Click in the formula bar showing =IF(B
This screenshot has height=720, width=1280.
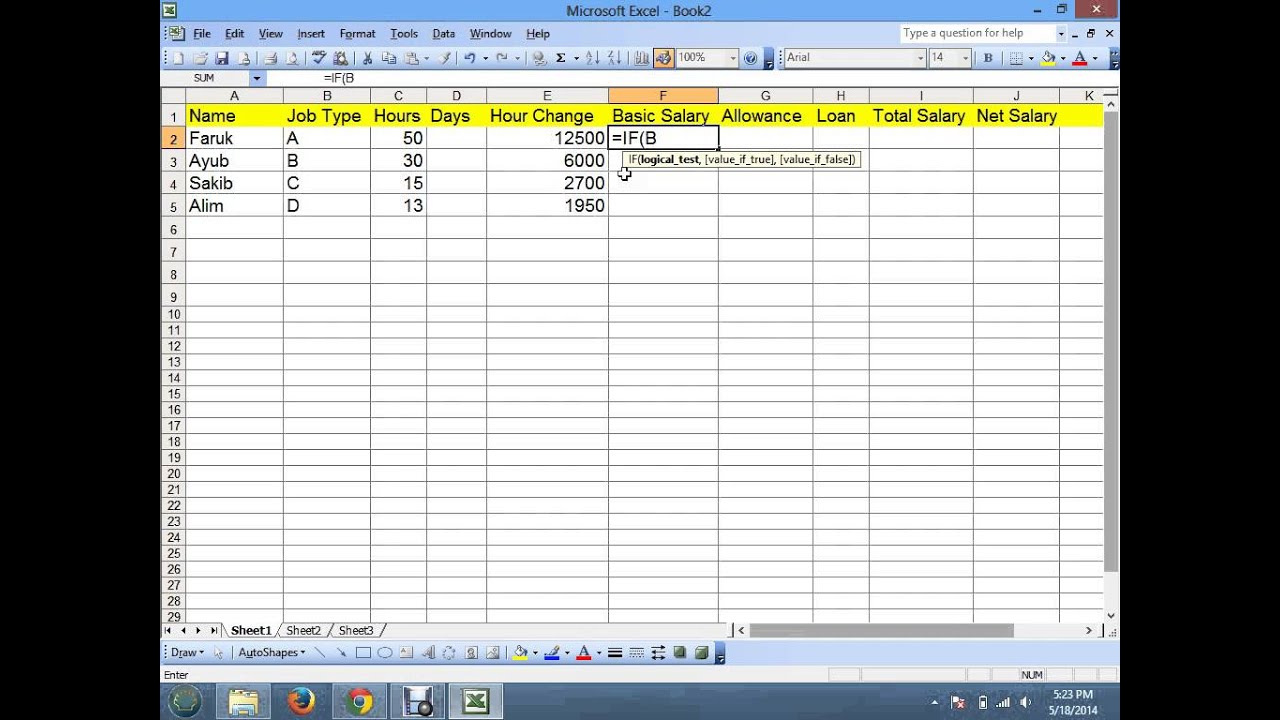tap(690, 78)
